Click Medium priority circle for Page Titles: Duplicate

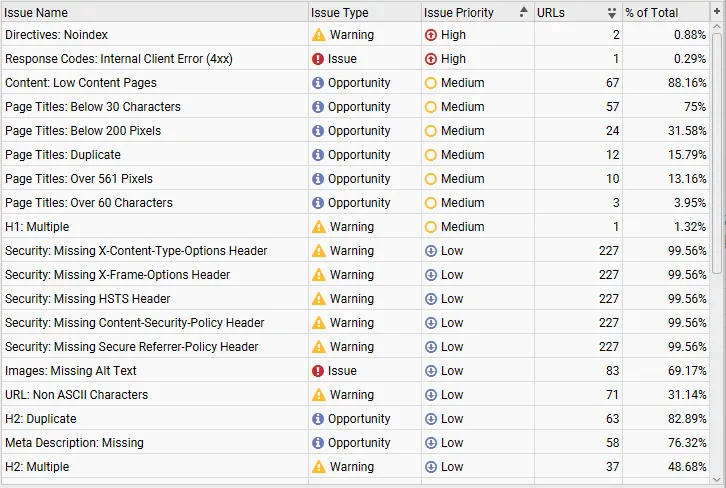click(431, 155)
